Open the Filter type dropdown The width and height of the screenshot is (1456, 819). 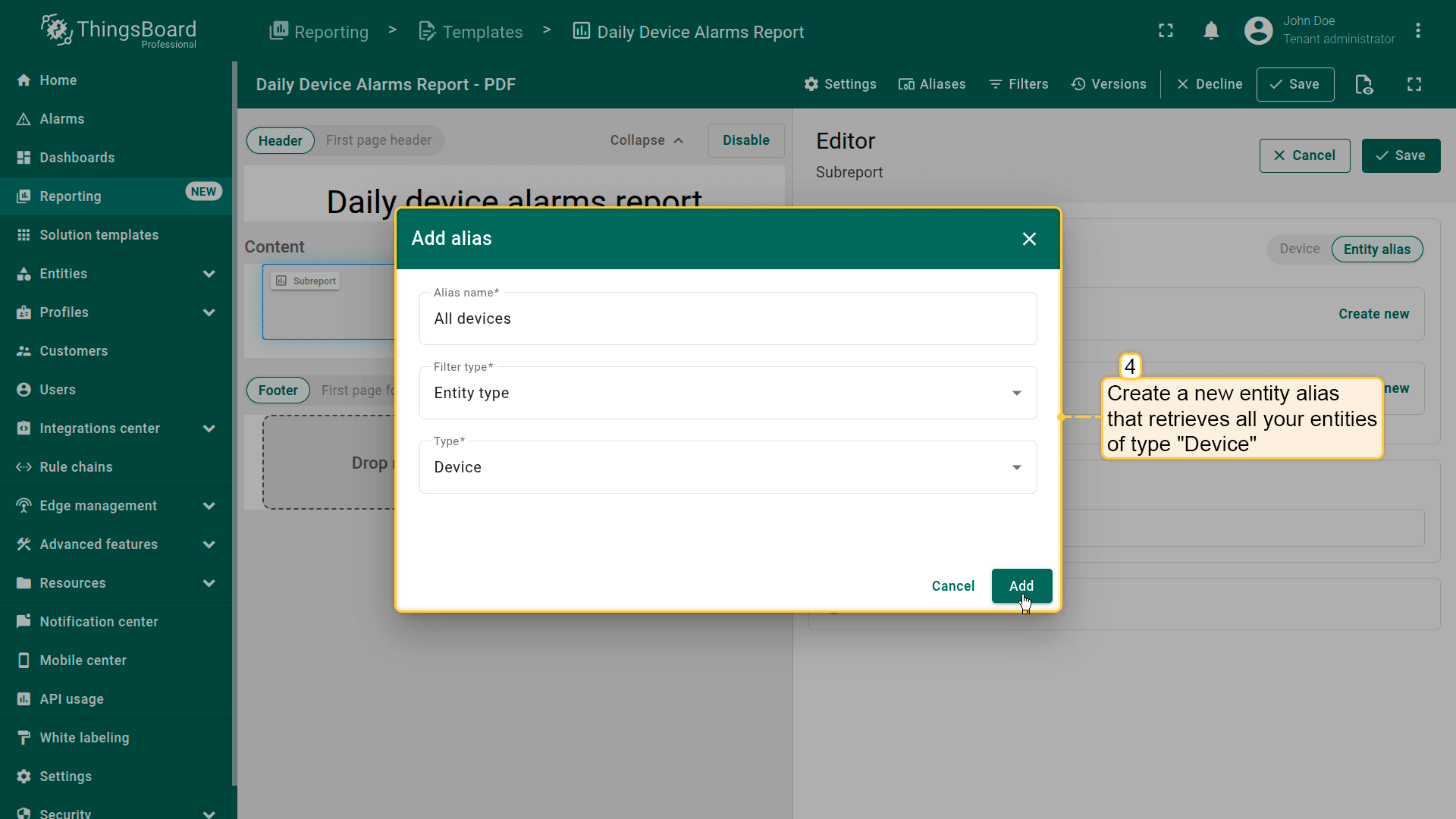click(727, 393)
